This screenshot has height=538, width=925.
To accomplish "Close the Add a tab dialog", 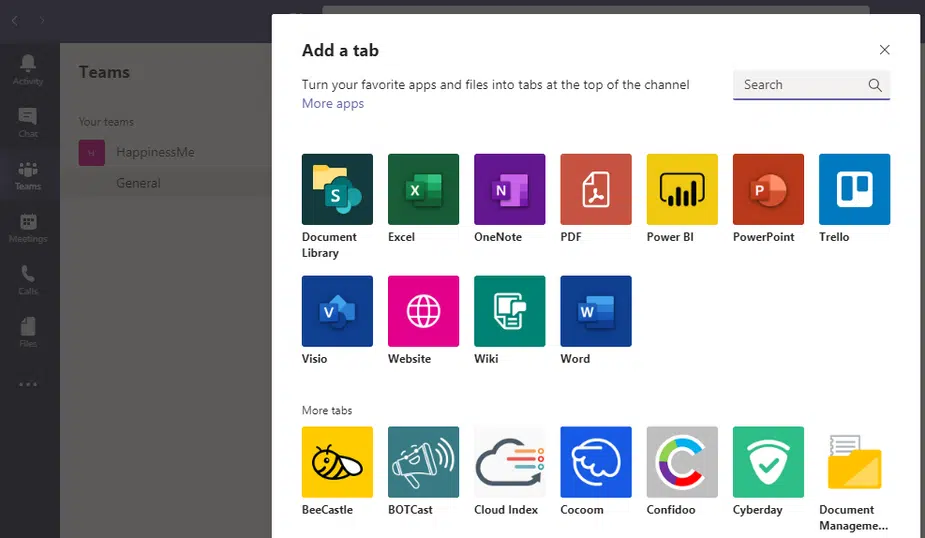I will pos(884,50).
